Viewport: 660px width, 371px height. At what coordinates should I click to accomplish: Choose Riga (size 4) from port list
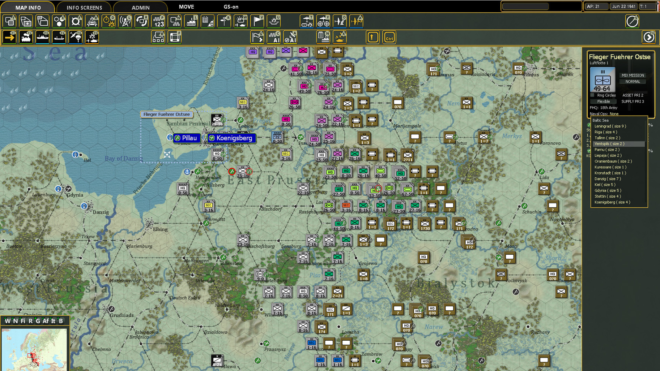click(618, 132)
